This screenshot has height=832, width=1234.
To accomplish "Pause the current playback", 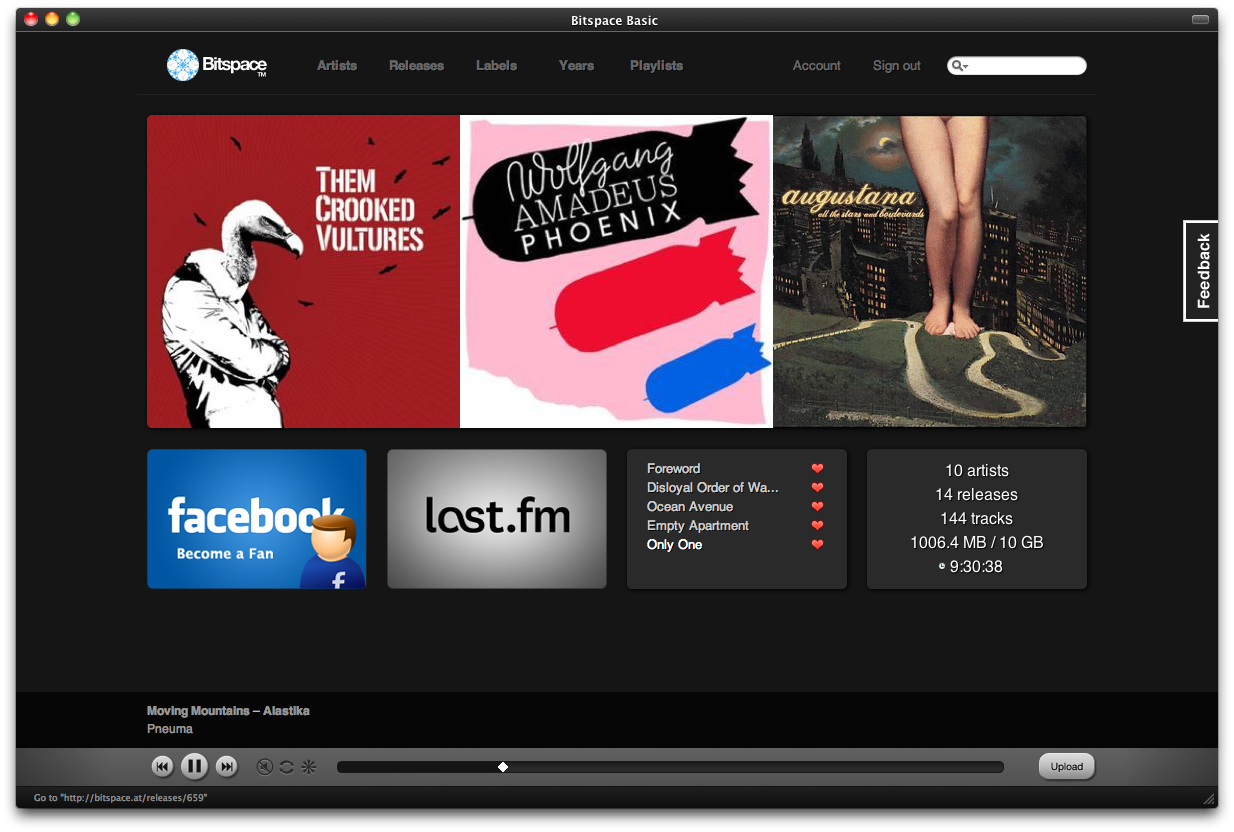I will click(x=195, y=766).
